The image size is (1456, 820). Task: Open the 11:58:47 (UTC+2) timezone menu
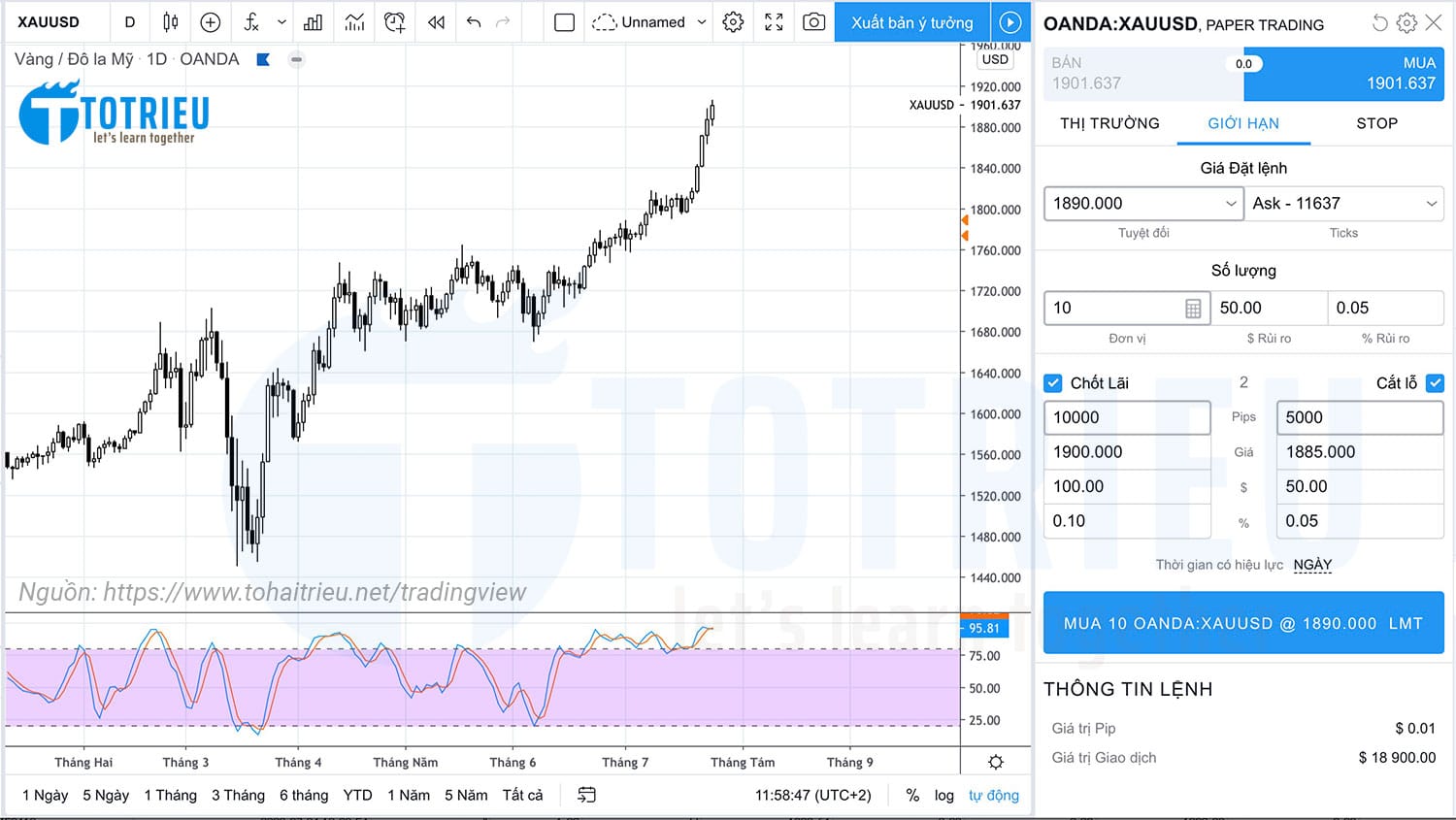click(813, 795)
